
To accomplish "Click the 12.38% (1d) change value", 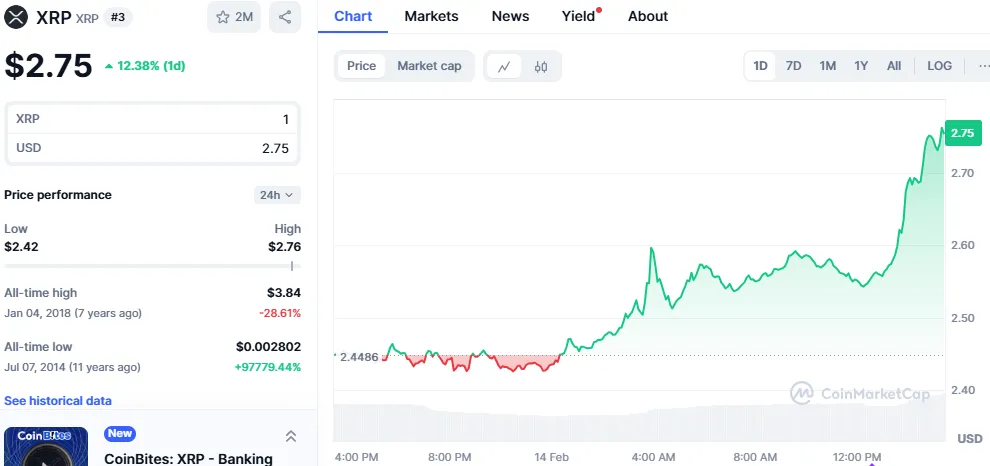I will coord(150,66).
